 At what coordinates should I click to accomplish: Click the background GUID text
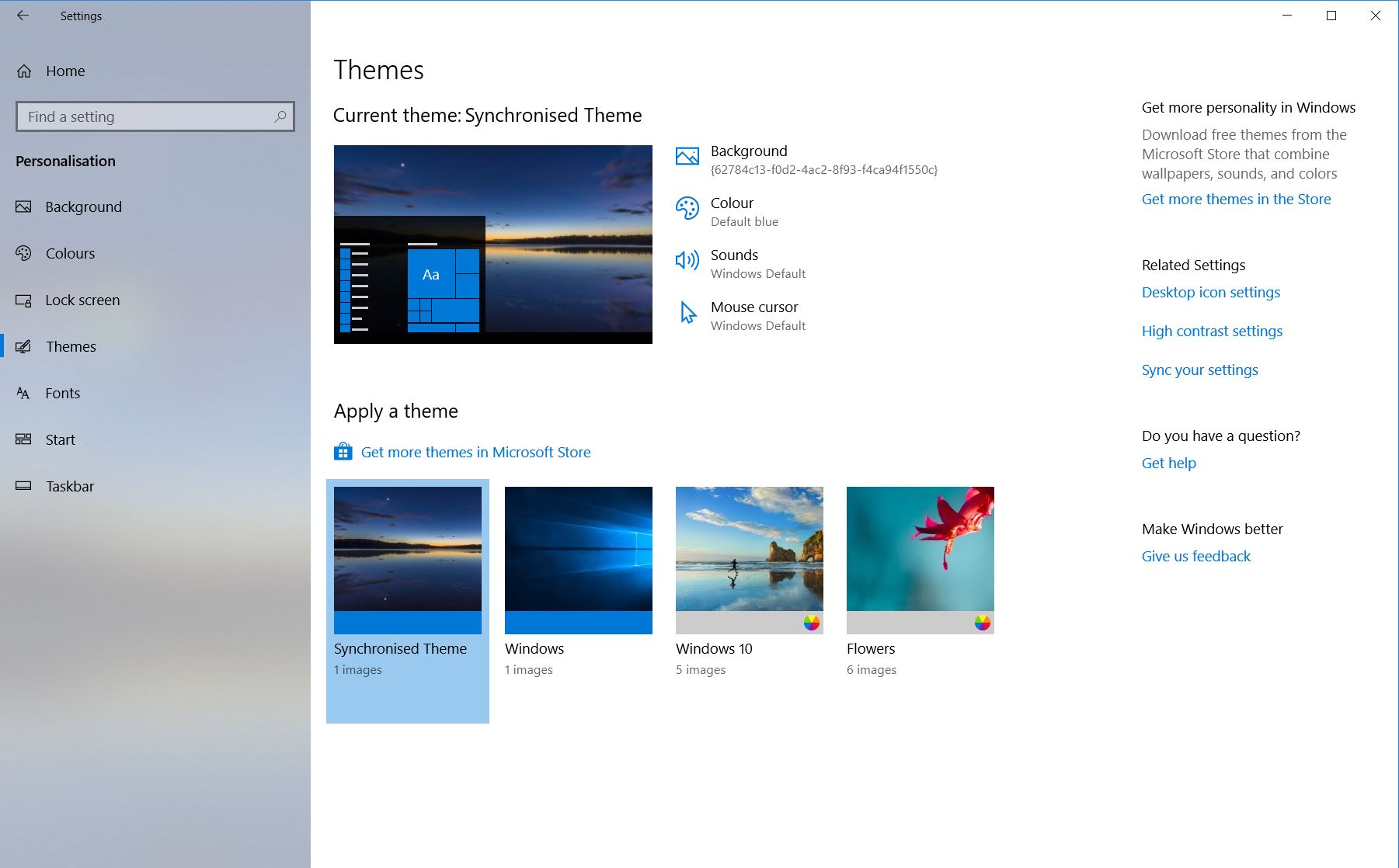coord(824,169)
